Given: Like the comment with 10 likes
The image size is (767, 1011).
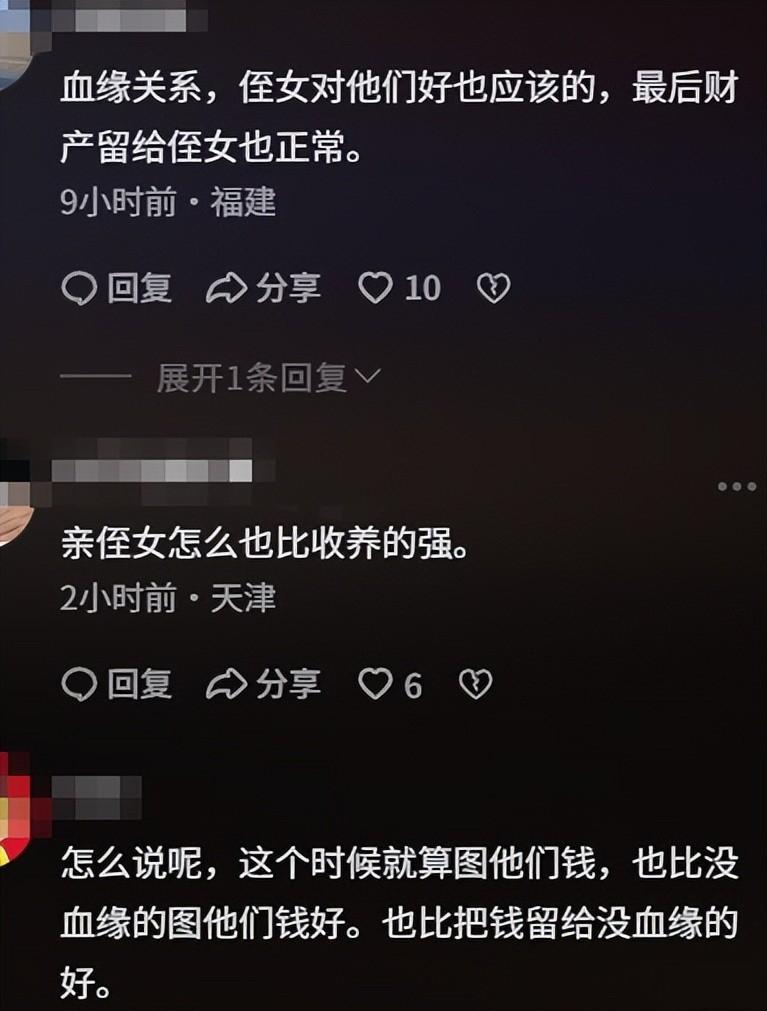Looking at the screenshot, I should click(x=399, y=288).
